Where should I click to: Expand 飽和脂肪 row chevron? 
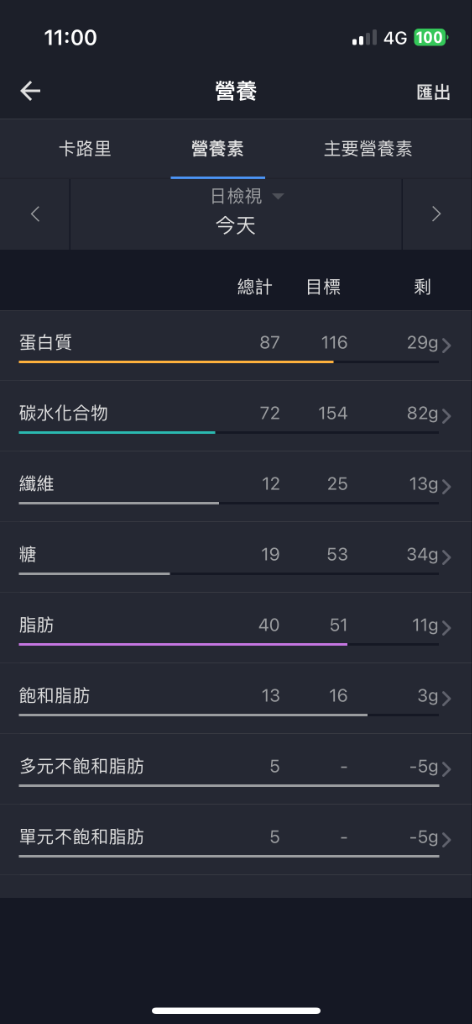click(447, 699)
